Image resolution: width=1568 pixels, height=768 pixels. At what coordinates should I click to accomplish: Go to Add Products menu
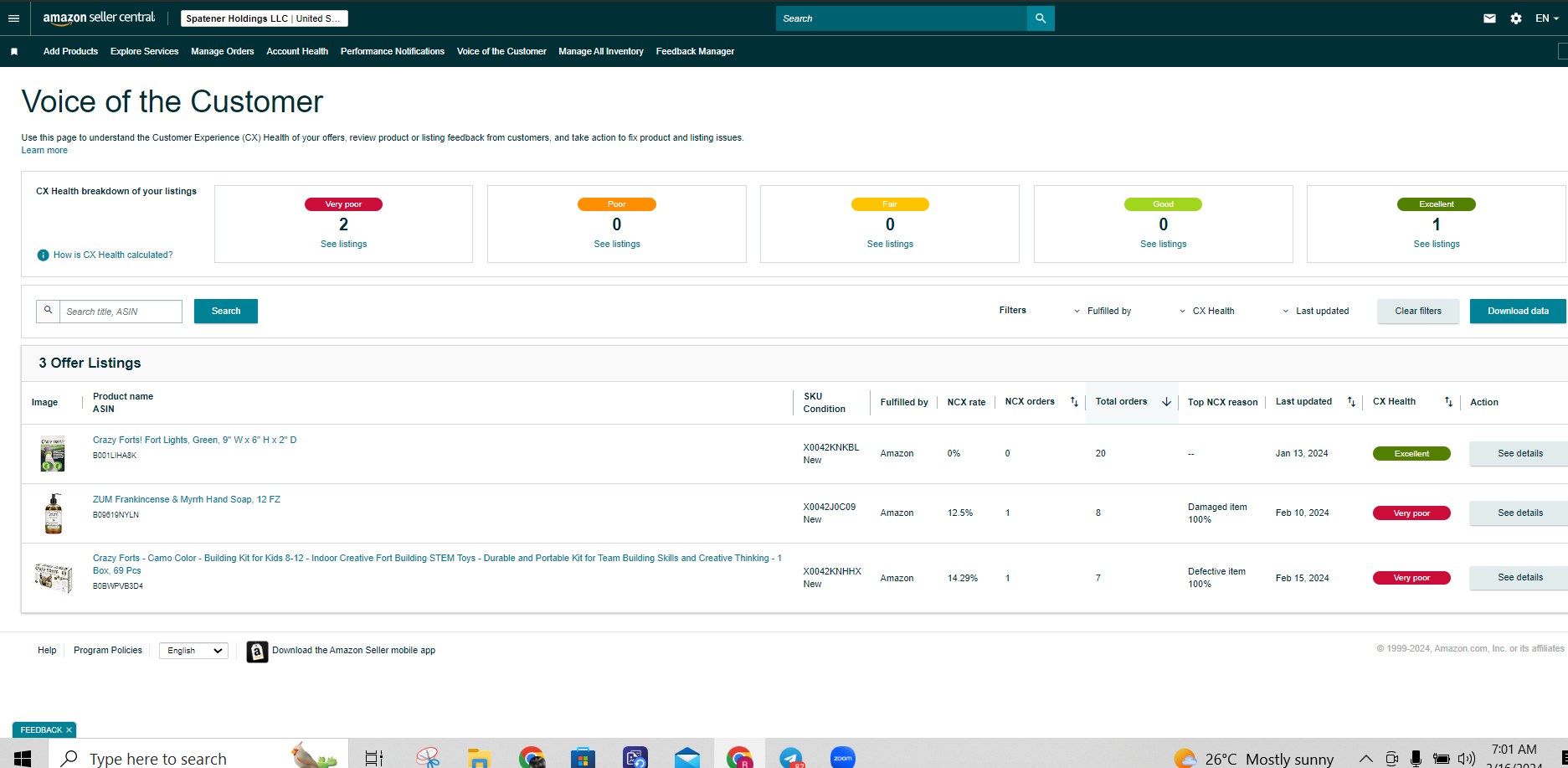pos(70,52)
